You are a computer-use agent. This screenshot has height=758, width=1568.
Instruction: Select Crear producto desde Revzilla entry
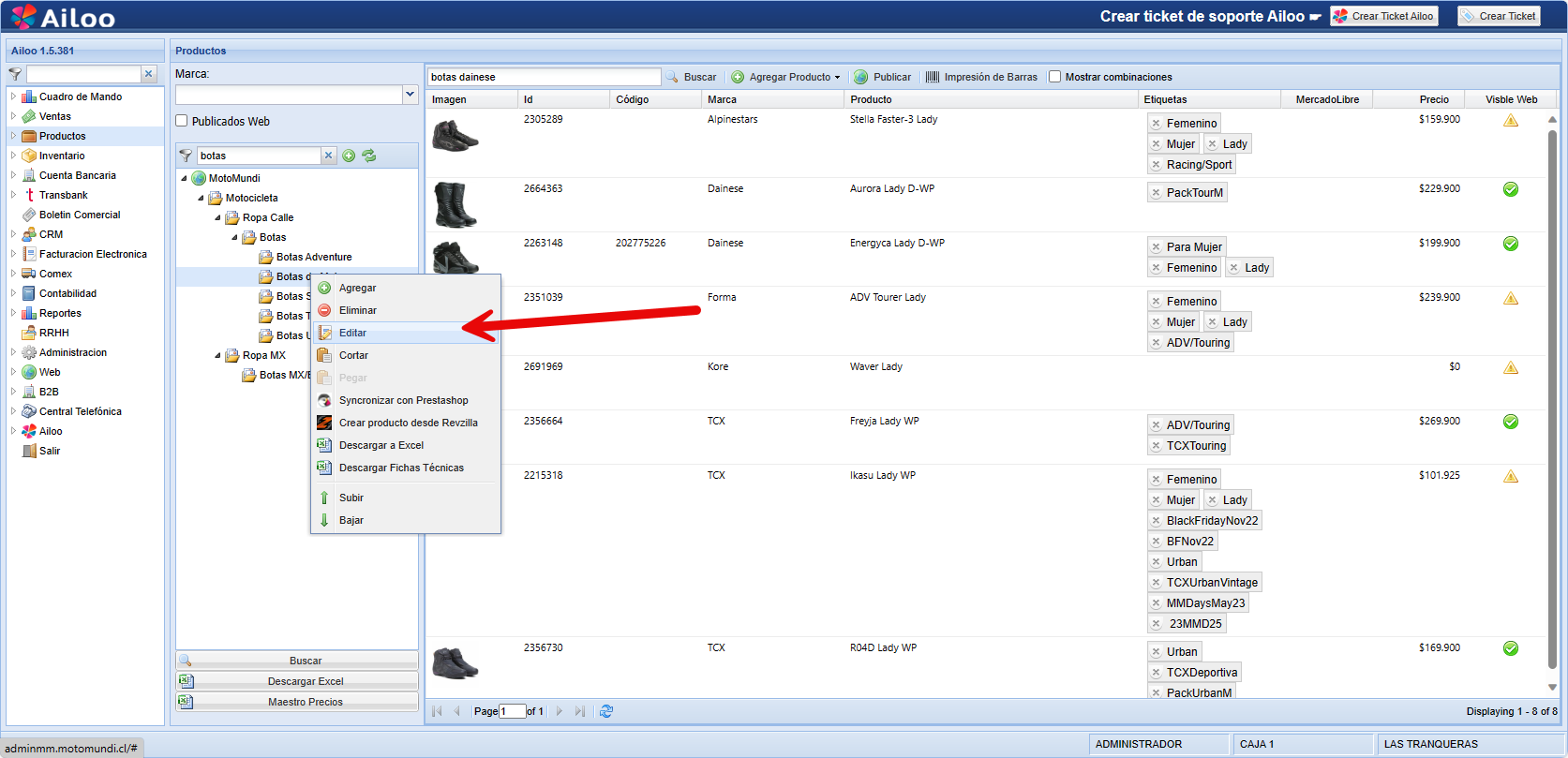pyautogui.click(x=406, y=423)
